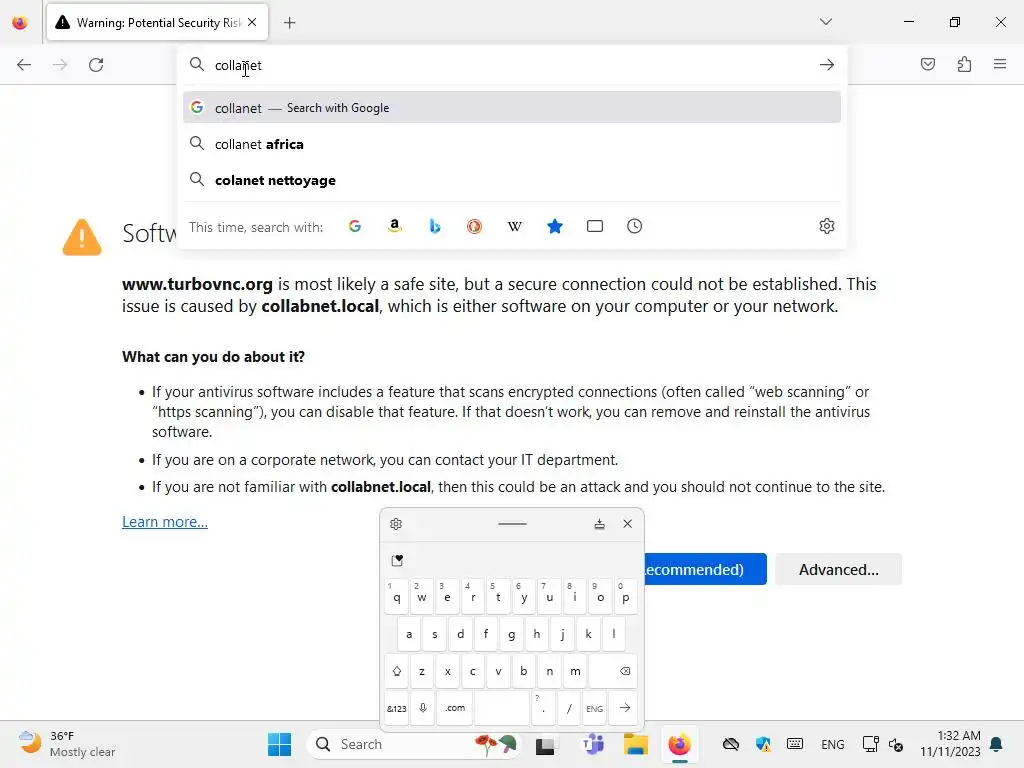Select the Warning: Potential Security Risk tab
The height and width of the screenshot is (768, 1024).
[x=157, y=23]
